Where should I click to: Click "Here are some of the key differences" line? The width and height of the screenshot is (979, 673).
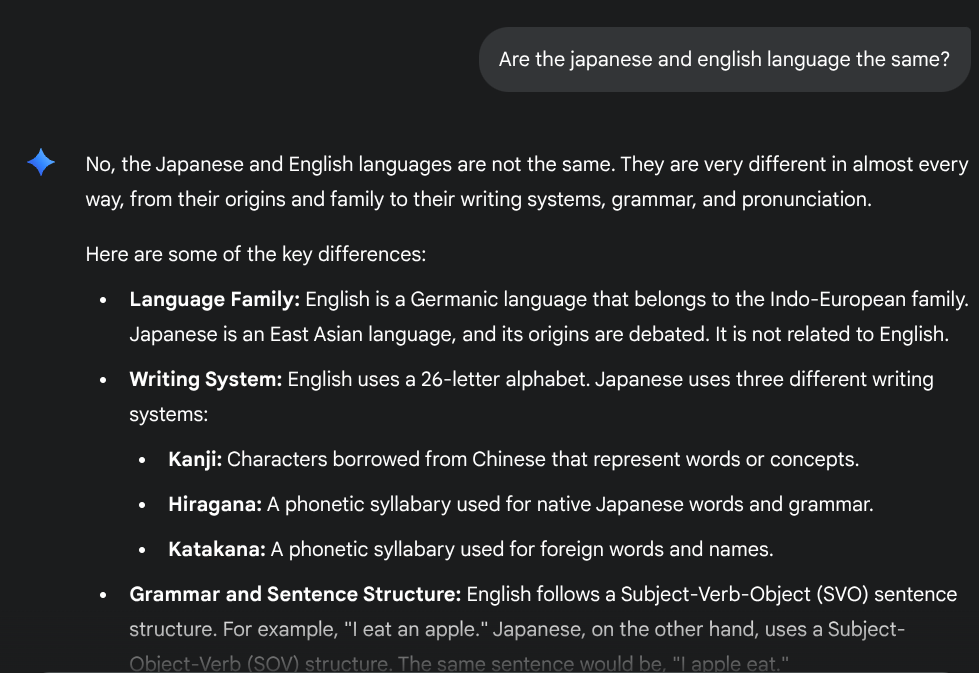[256, 254]
